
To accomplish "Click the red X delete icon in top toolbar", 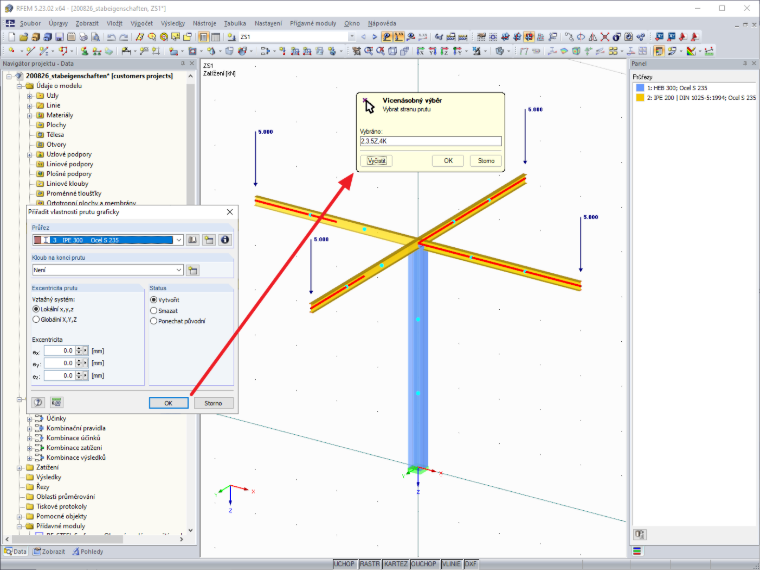I will click(x=605, y=37).
